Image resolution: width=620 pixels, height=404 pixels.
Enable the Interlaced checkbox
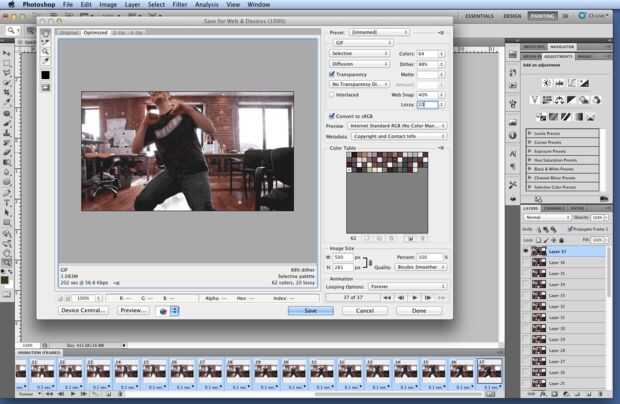click(332, 94)
